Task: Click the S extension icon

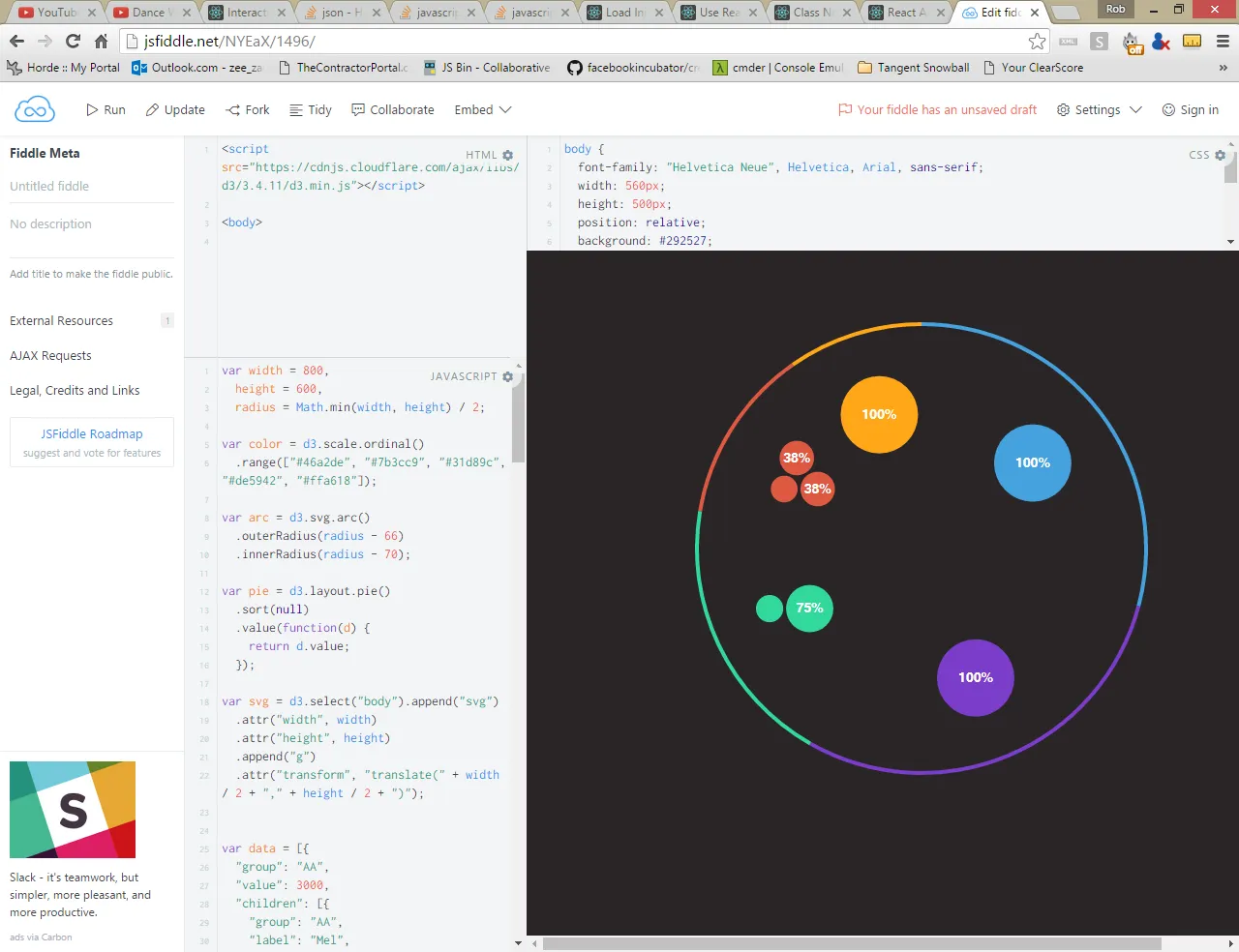Action: tap(1099, 41)
